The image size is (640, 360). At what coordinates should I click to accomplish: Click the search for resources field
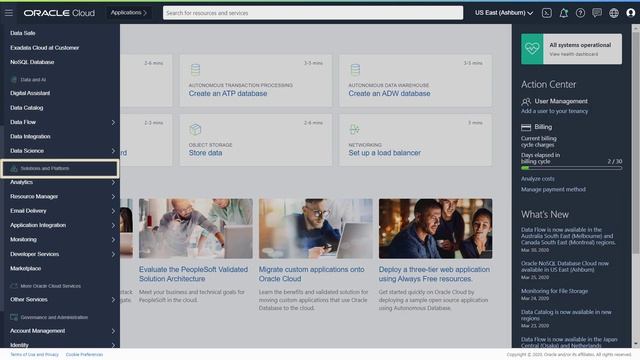pyautogui.click(x=313, y=13)
